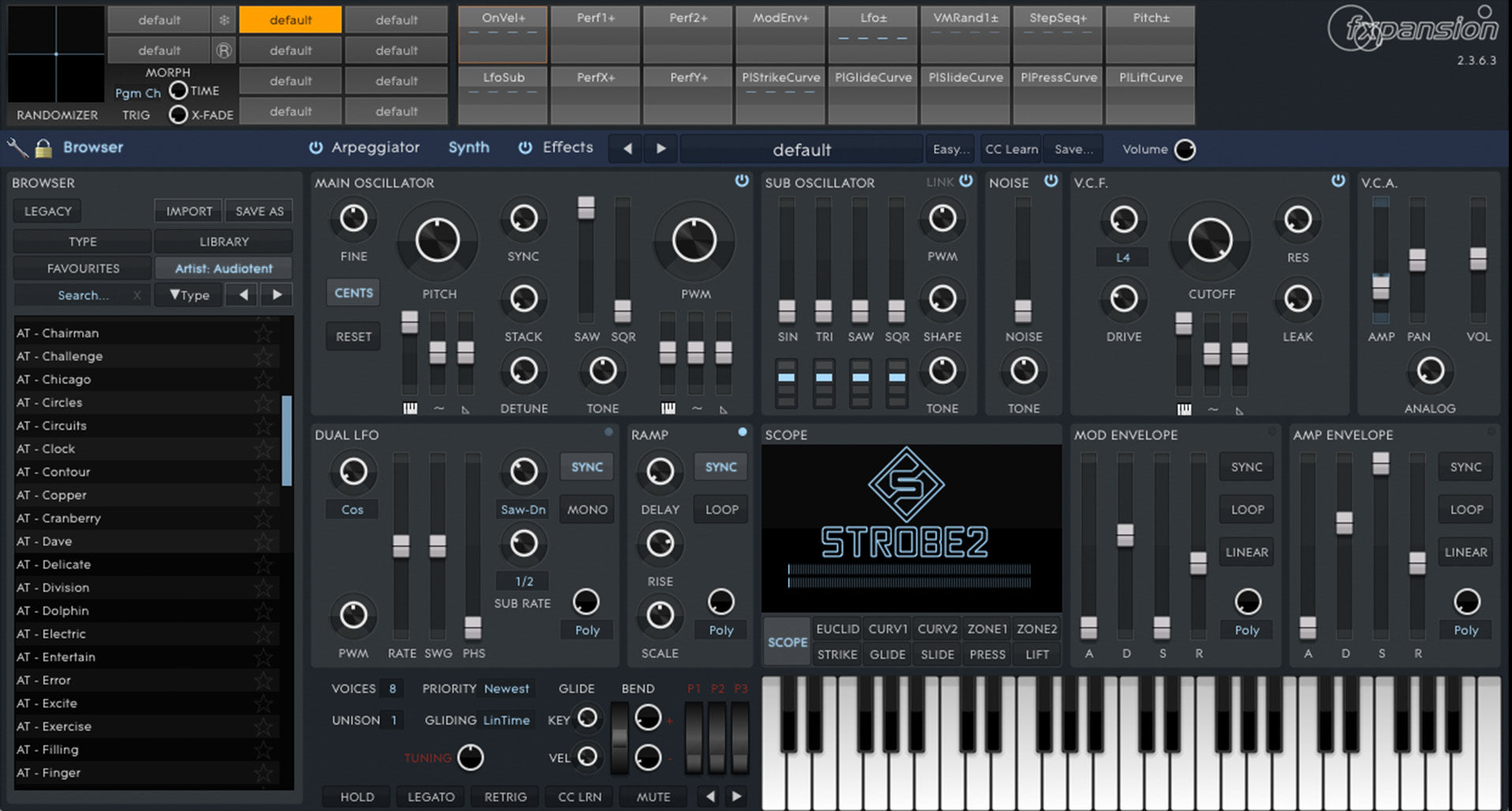Image resolution: width=1512 pixels, height=811 pixels.
Task: Click the wrench settings icon
Action: (17, 148)
